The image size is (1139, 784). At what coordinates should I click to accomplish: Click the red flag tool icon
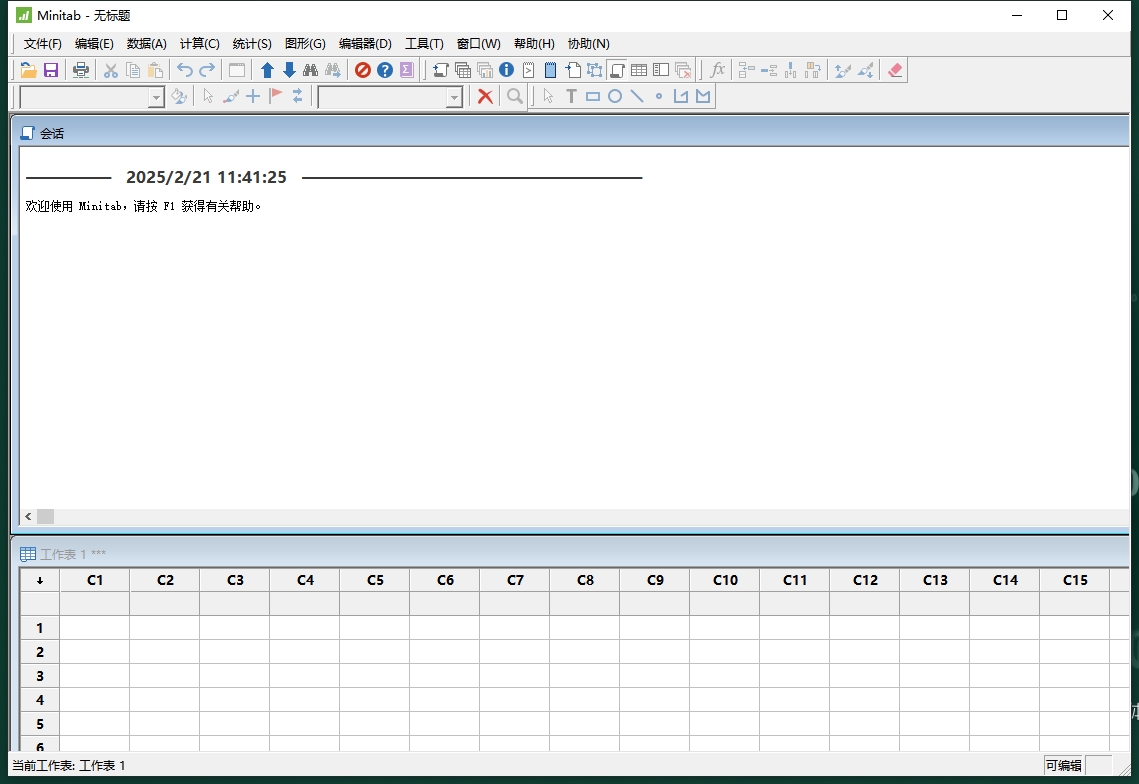coord(275,96)
